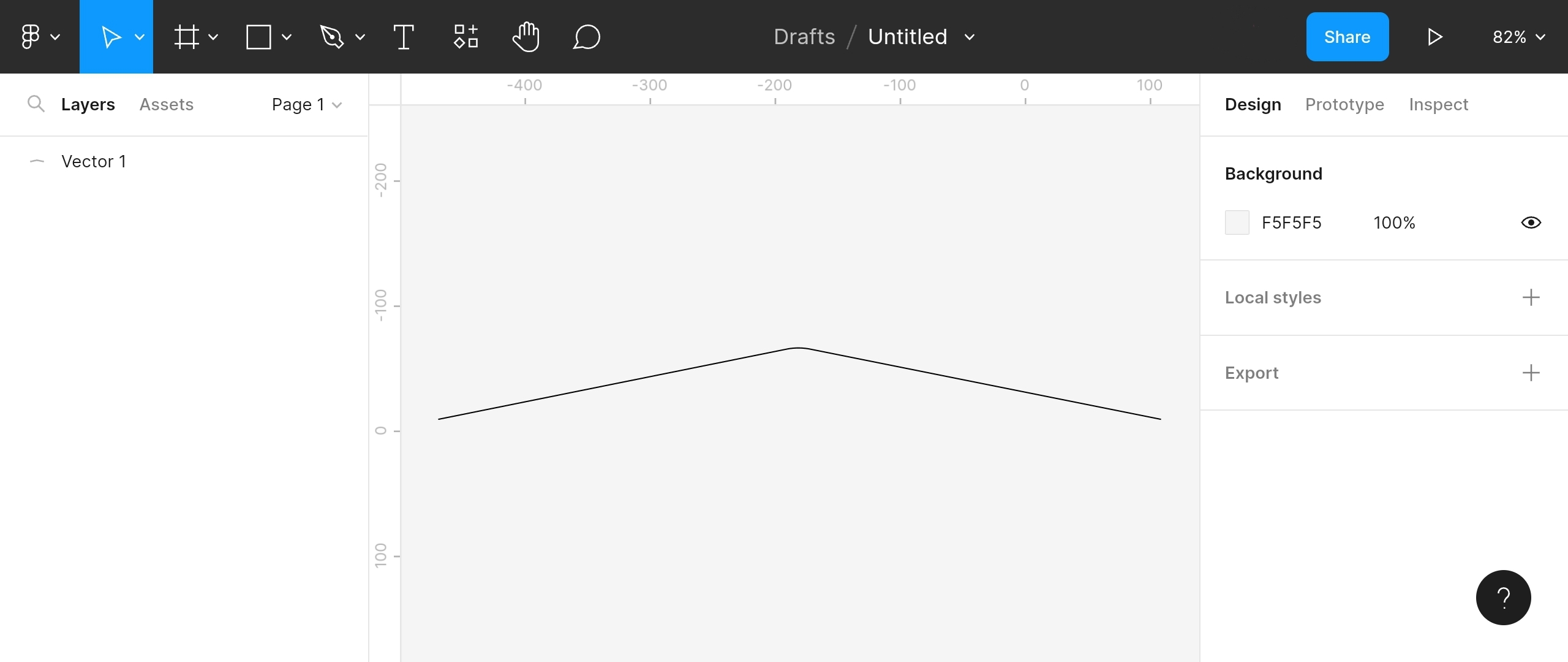Select the Hand tool
1568x662 pixels.
point(526,36)
